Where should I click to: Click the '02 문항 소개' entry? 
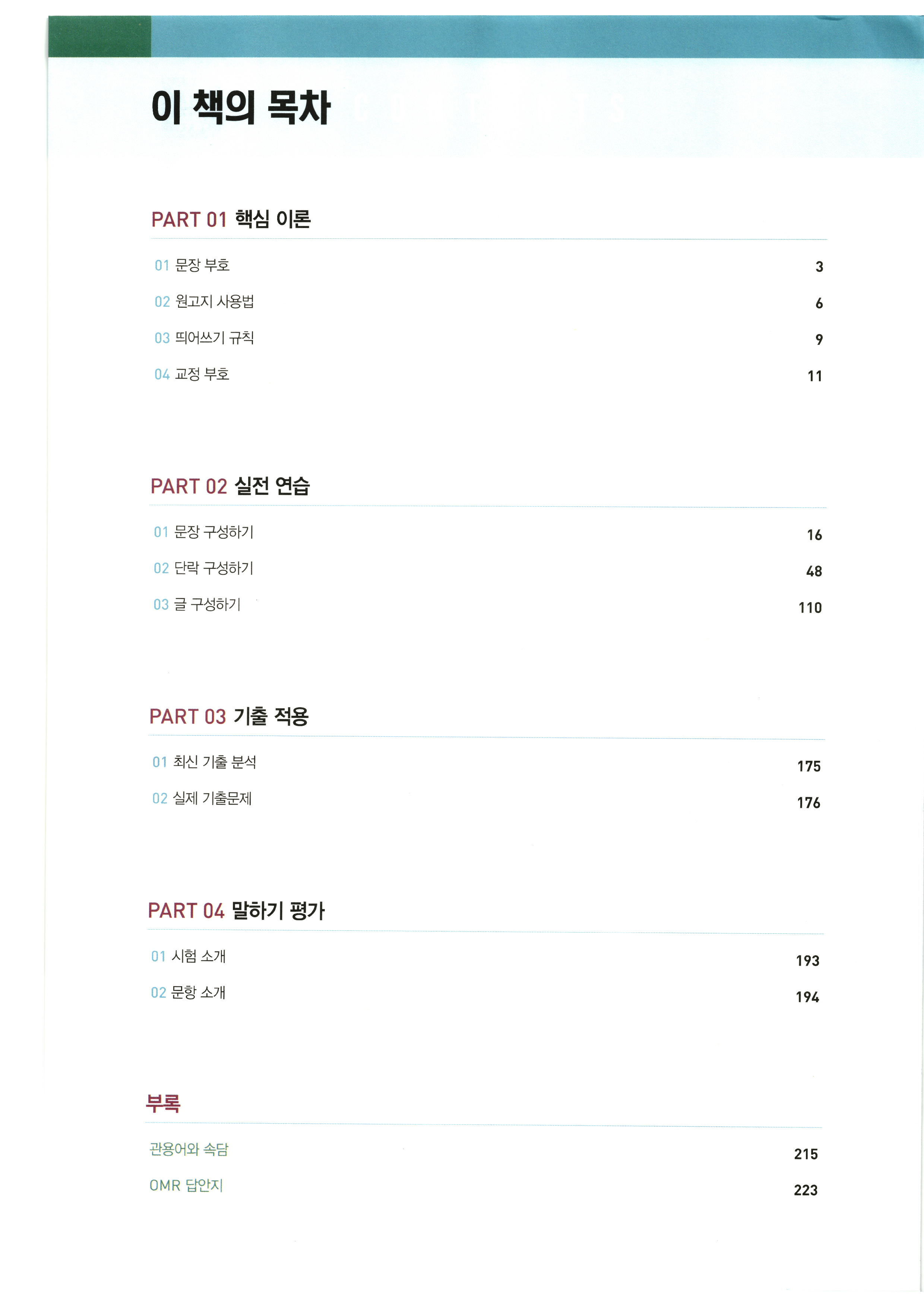189,993
